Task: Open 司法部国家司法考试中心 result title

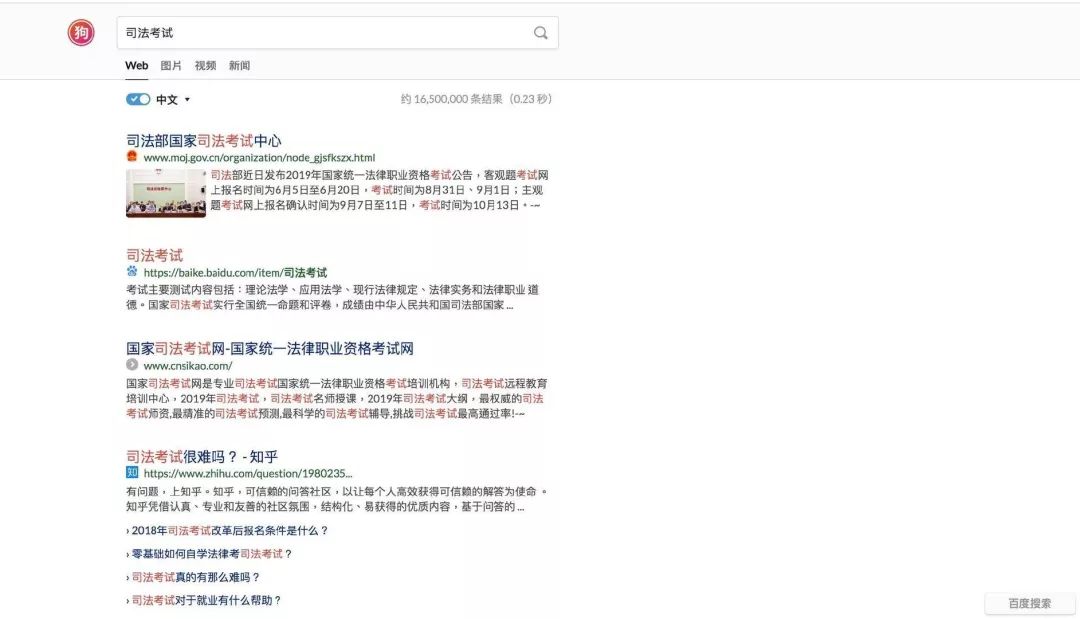Action: [x=204, y=140]
